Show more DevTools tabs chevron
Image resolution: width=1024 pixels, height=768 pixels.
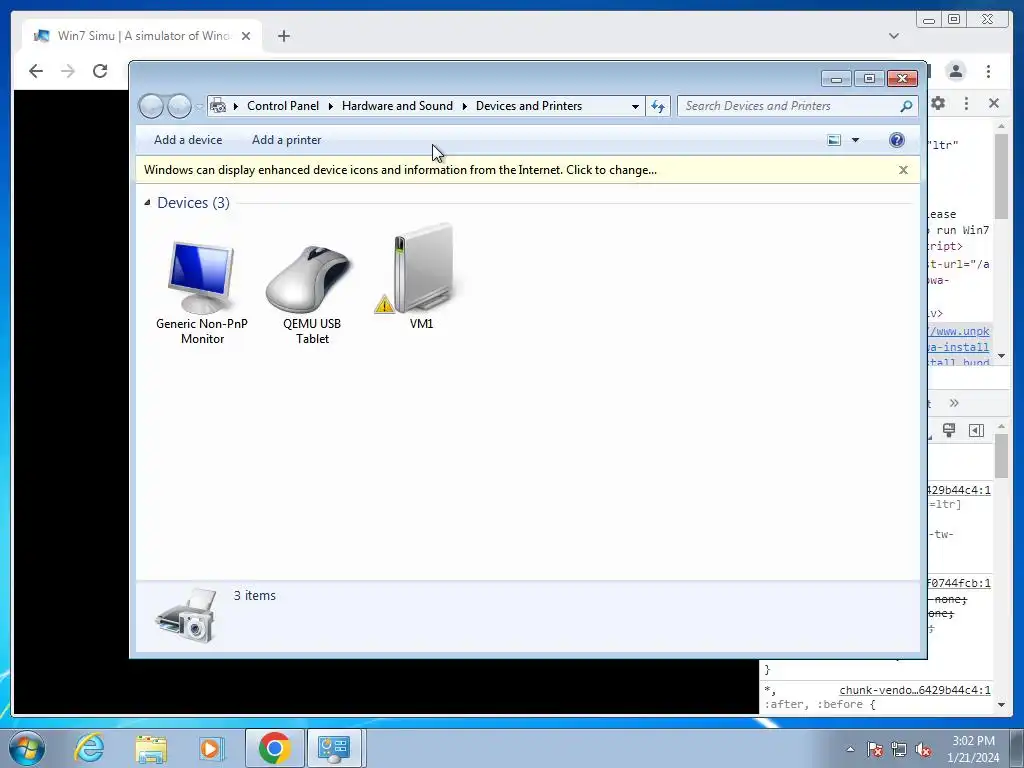[x=954, y=403]
